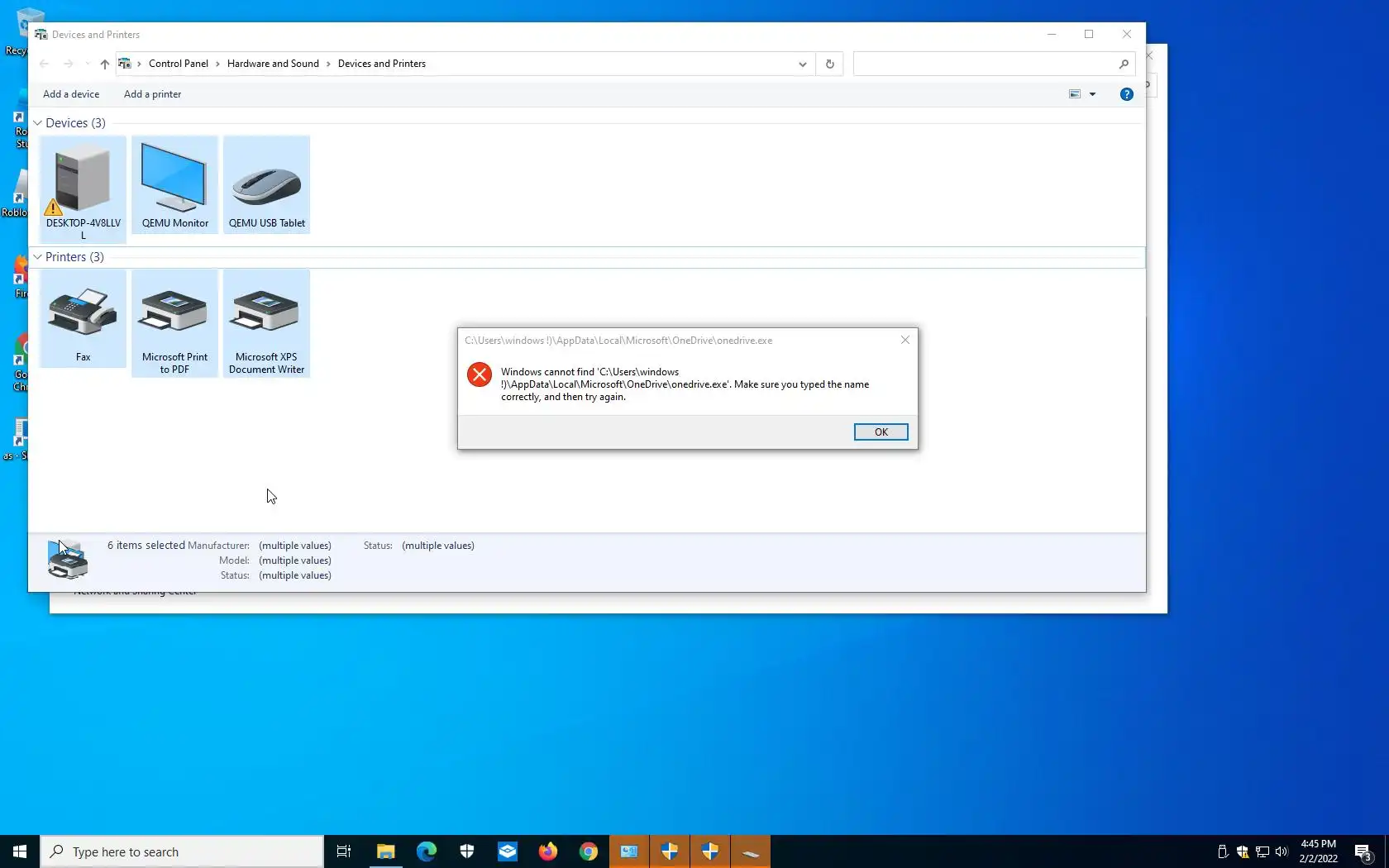Viewport: 1389px width, 868px height.
Task: Open File Explorer from the taskbar
Action: [386, 851]
